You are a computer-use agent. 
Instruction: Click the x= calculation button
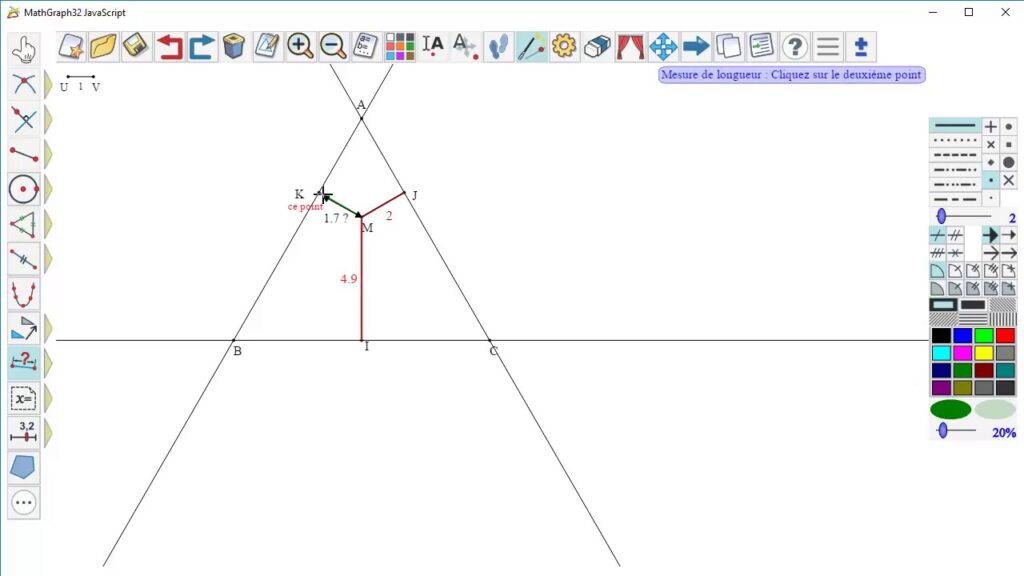24,398
